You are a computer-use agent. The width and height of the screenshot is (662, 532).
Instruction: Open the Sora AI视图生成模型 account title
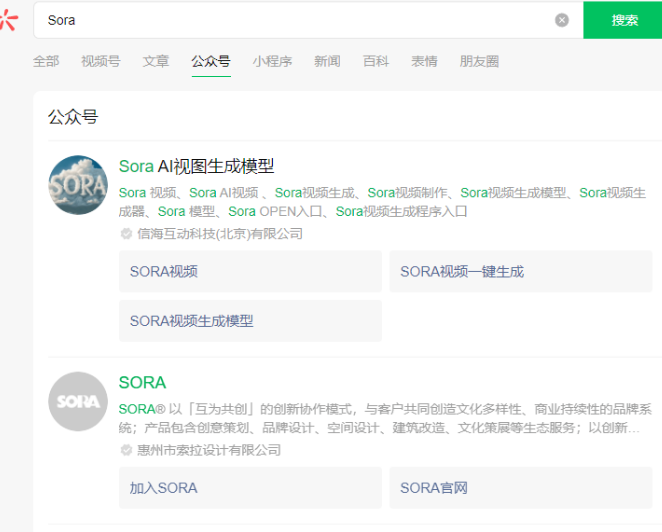196,166
